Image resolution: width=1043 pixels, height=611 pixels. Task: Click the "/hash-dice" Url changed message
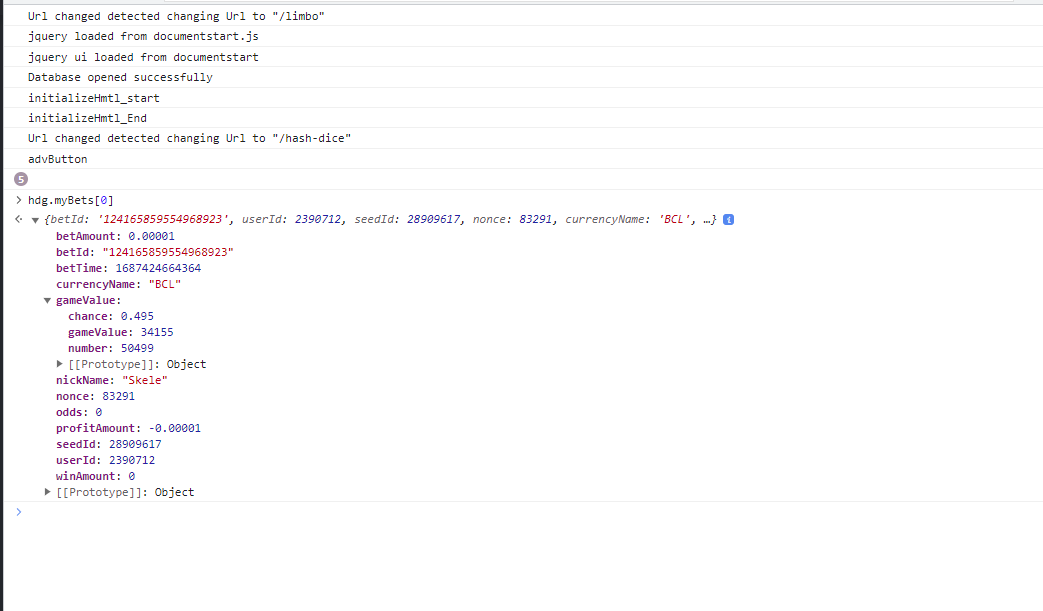(189, 138)
